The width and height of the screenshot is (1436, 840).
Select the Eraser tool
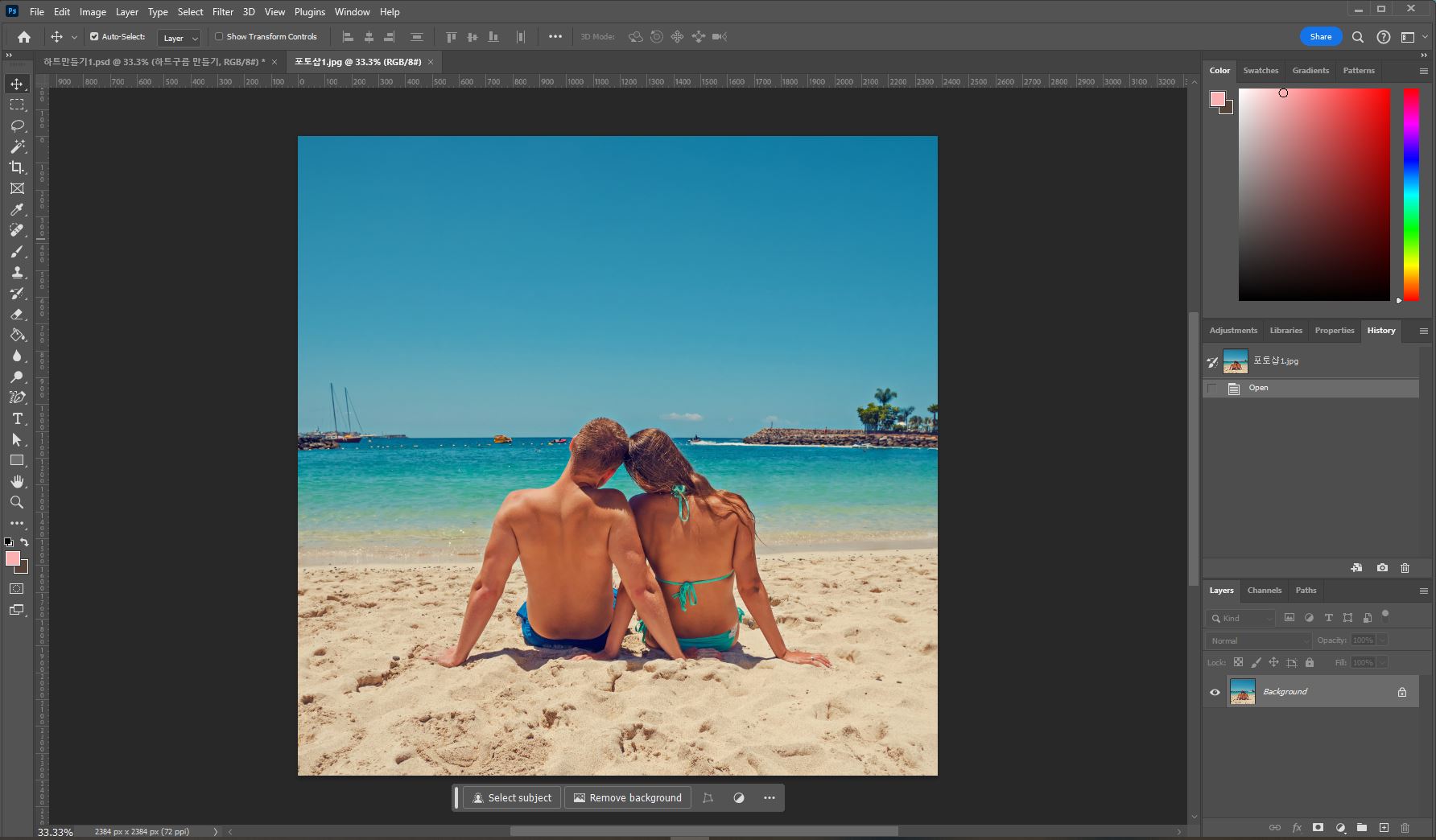pyautogui.click(x=17, y=314)
